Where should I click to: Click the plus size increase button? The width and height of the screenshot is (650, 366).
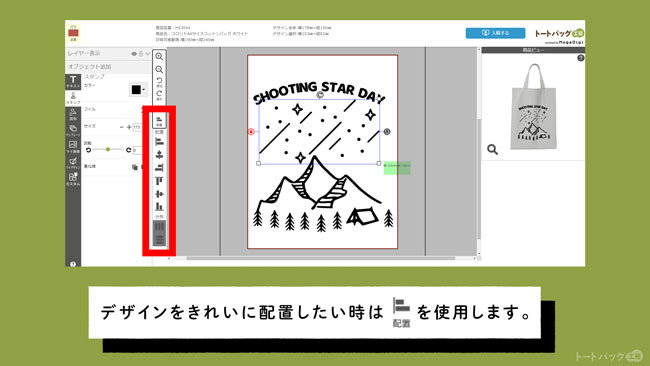tap(129, 127)
